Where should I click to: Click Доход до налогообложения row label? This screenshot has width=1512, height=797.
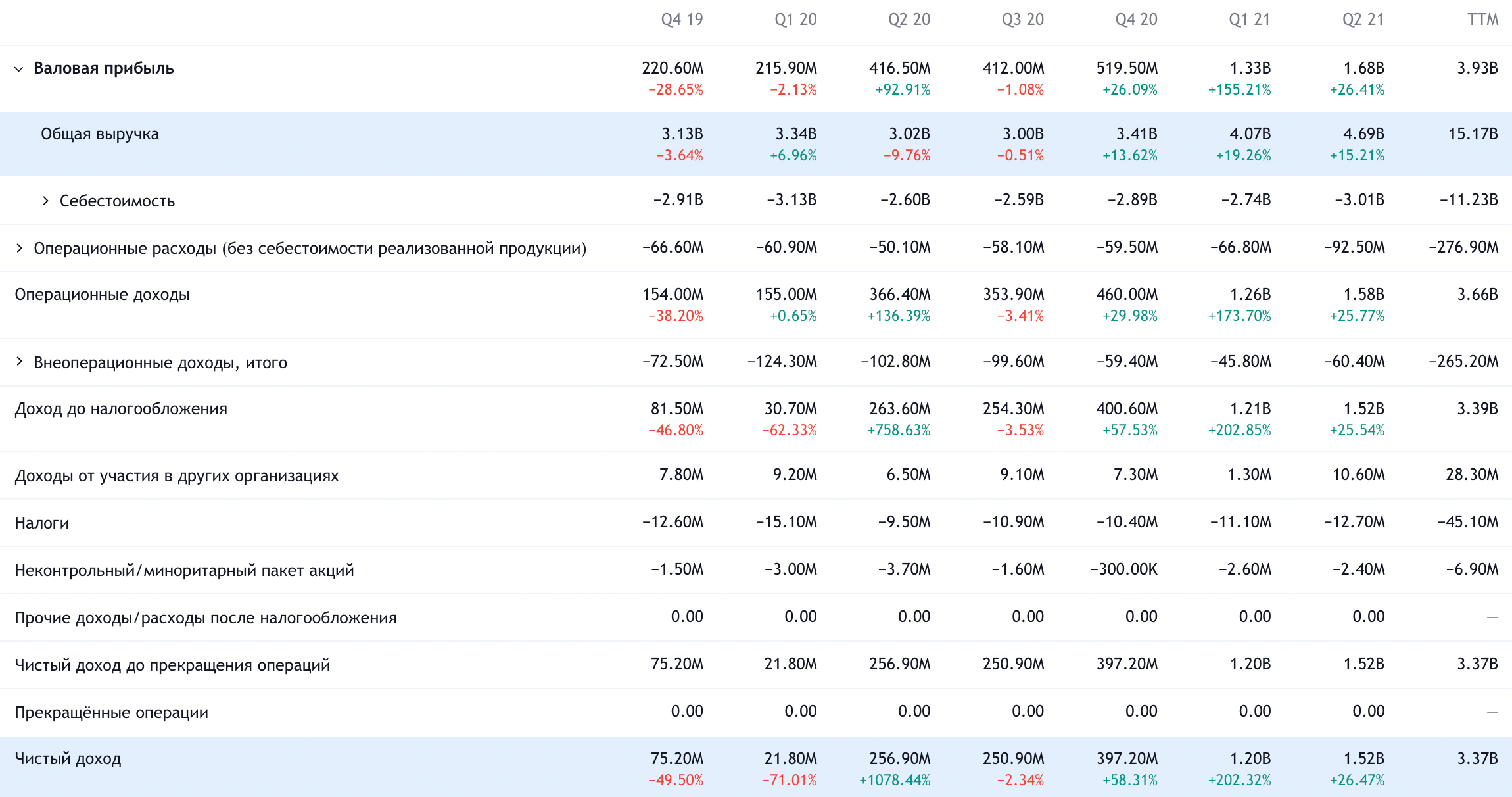click(121, 409)
